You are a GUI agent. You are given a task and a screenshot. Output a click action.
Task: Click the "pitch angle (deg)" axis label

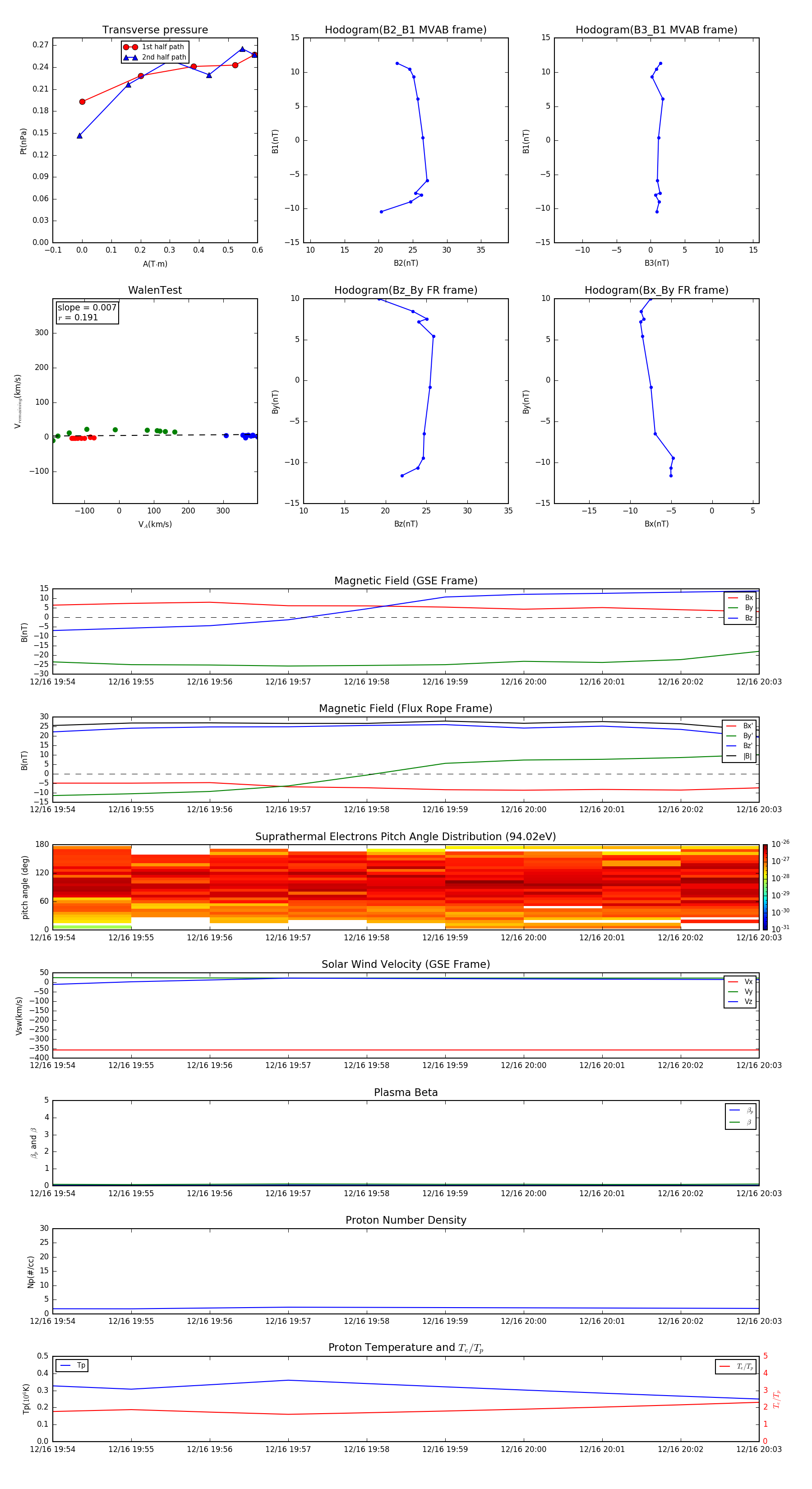coord(25,887)
